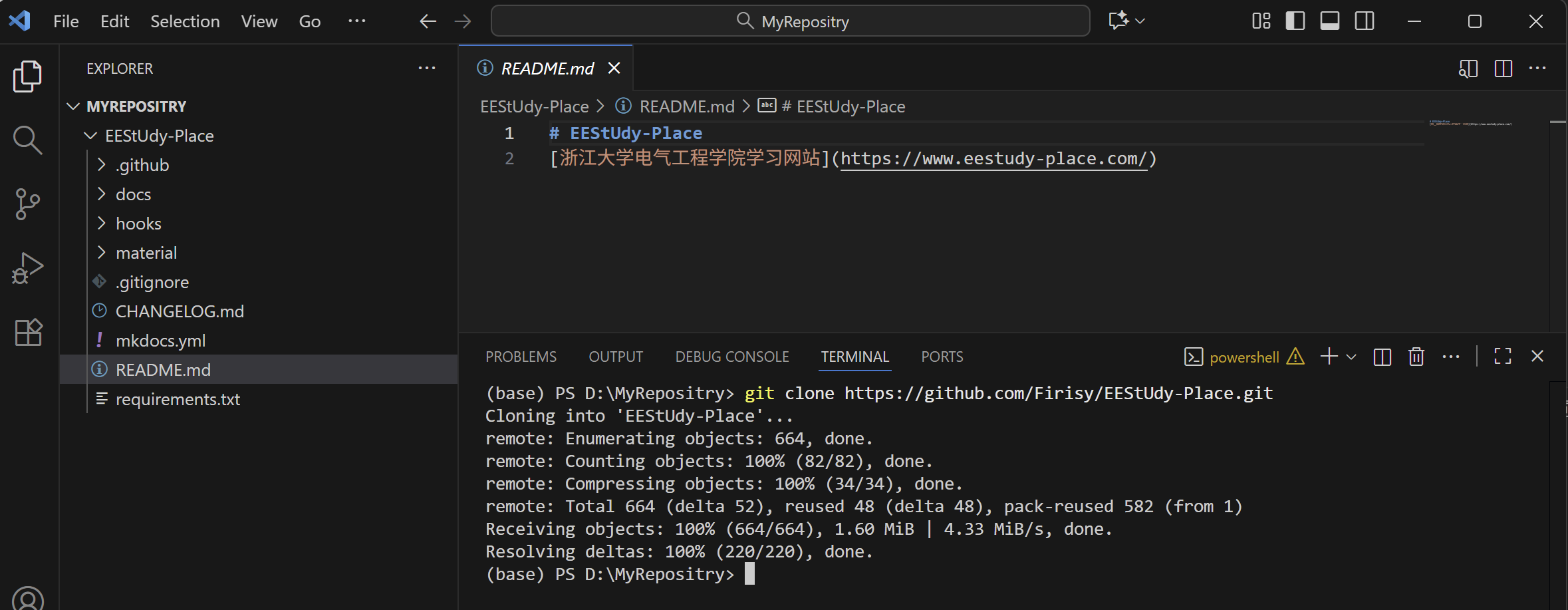Click the MyRepositry command center search box
Screen dimensions: 1568x610
click(790, 21)
